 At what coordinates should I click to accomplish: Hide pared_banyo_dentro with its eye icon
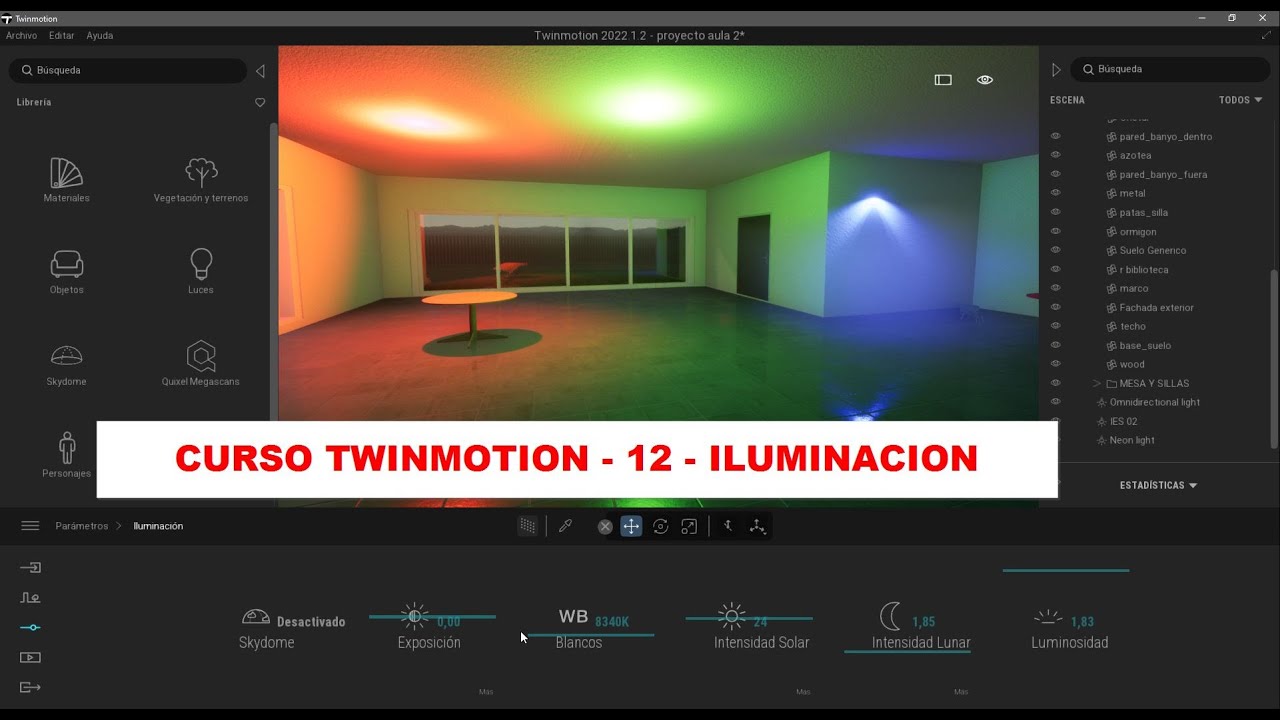click(1055, 136)
